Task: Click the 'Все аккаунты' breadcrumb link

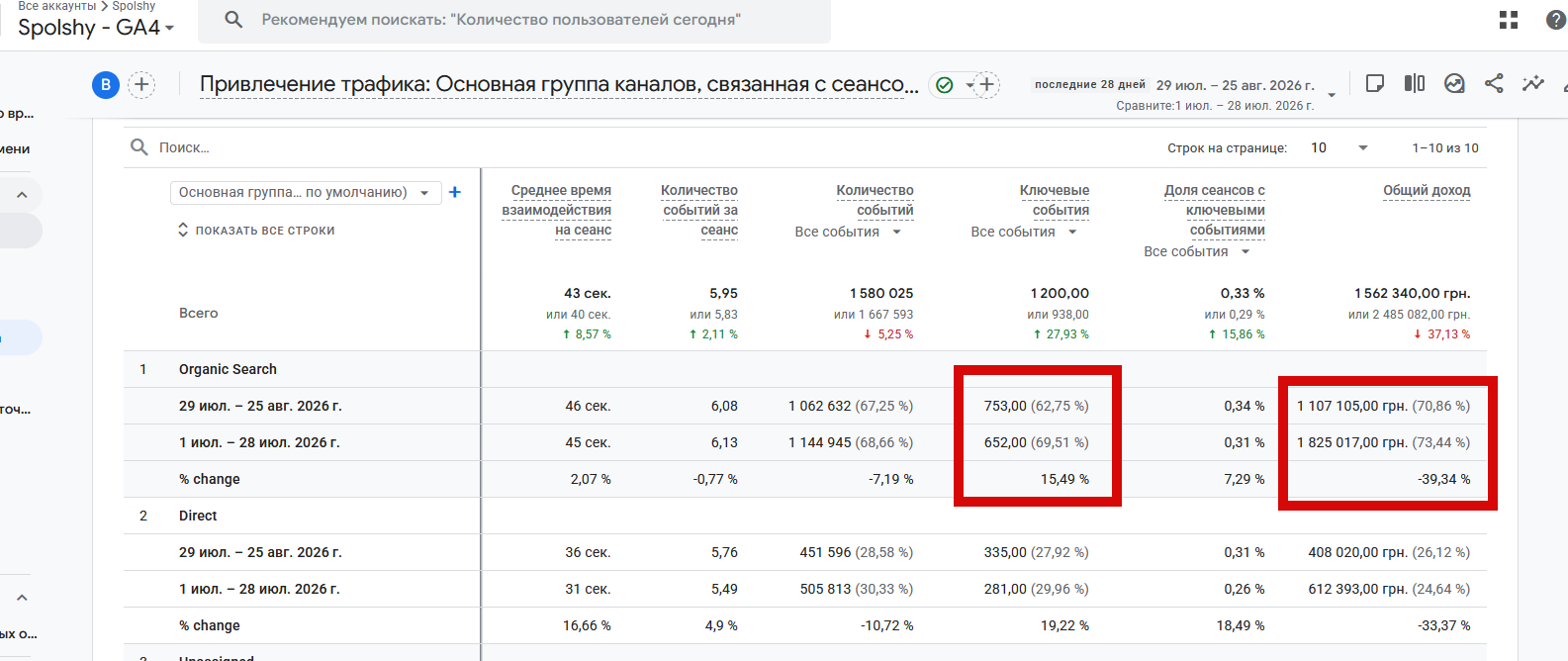Action: (x=57, y=6)
